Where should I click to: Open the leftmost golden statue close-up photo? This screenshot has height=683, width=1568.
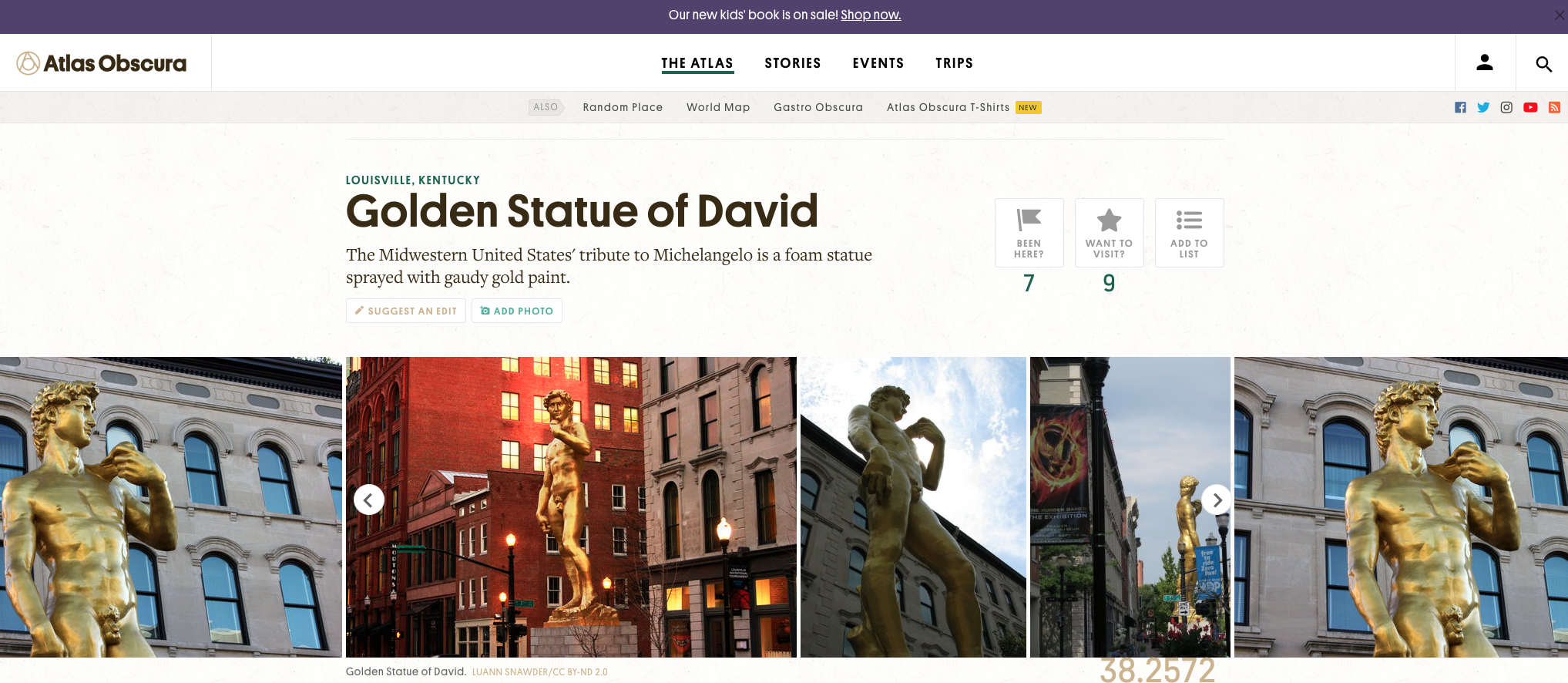[x=170, y=507]
